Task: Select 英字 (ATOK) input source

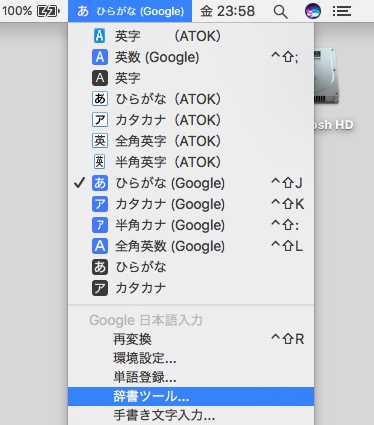Action: 191,36
